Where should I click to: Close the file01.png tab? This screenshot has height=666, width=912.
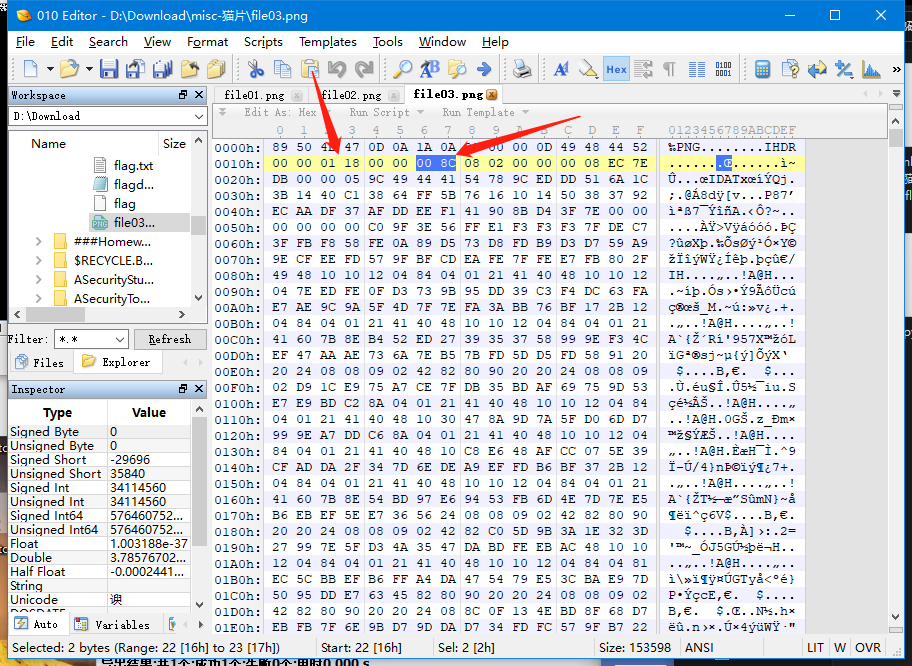point(297,95)
